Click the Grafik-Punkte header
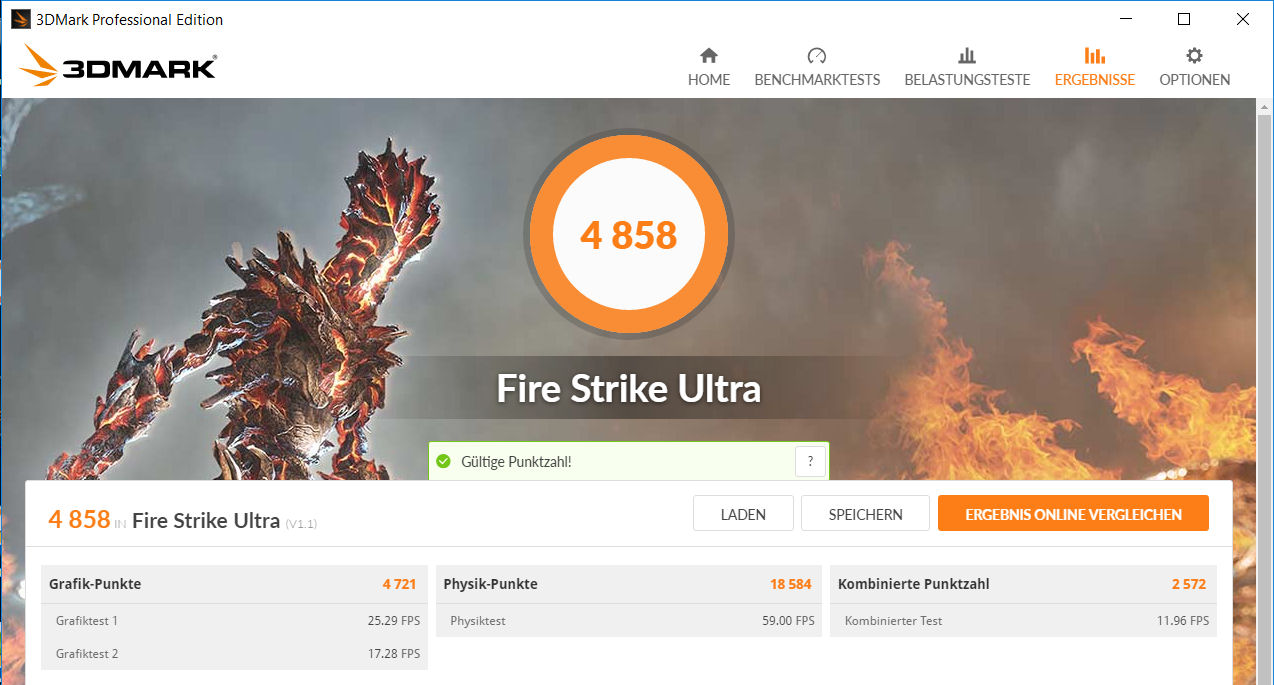 point(233,584)
